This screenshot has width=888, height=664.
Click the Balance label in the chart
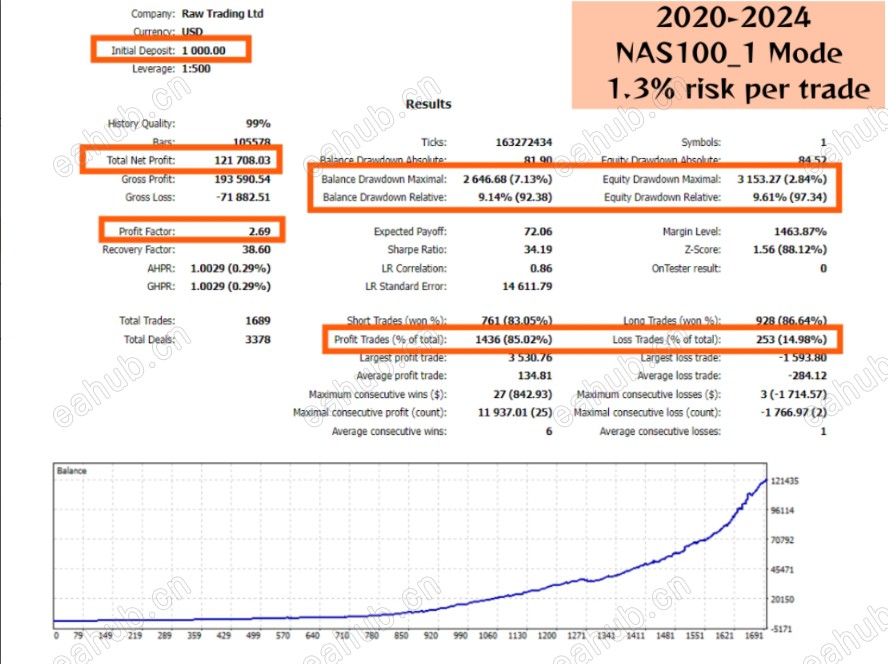72,471
